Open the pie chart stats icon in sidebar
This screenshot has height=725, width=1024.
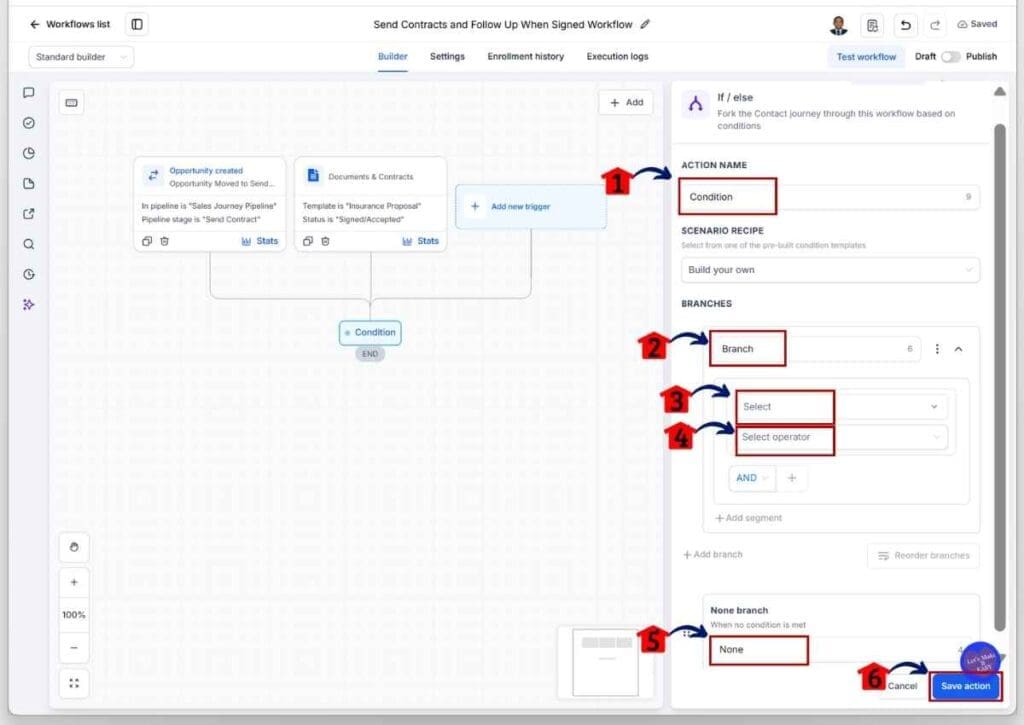[x=29, y=153]
